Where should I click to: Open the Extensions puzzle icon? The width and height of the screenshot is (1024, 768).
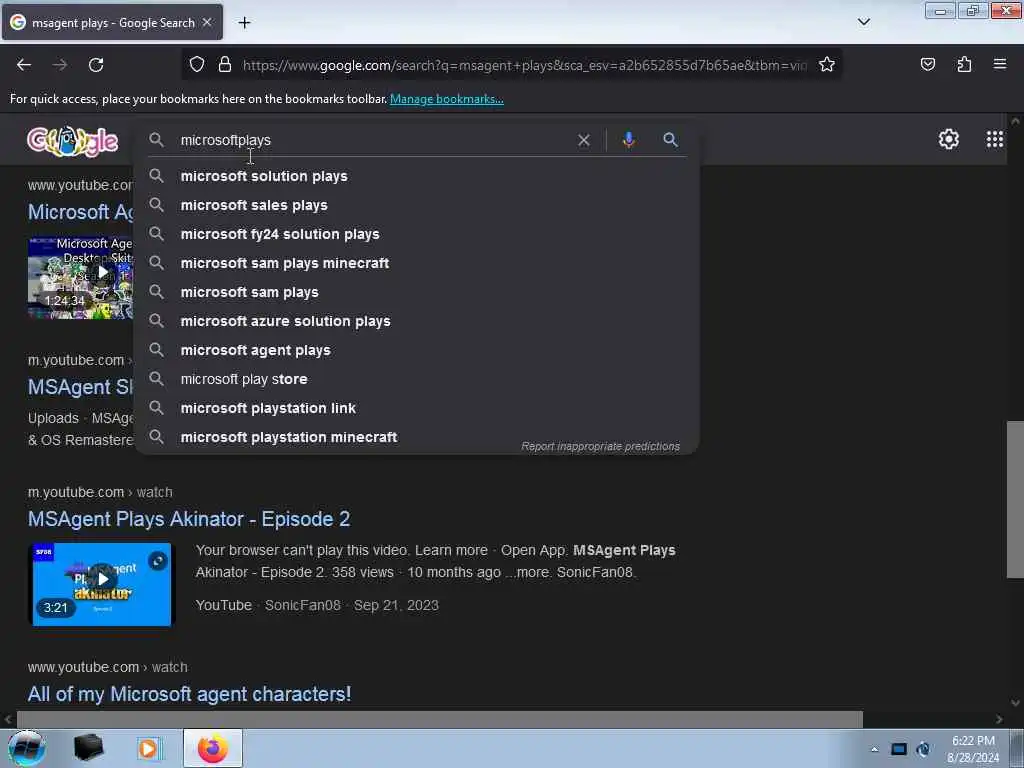pos(964,65)
